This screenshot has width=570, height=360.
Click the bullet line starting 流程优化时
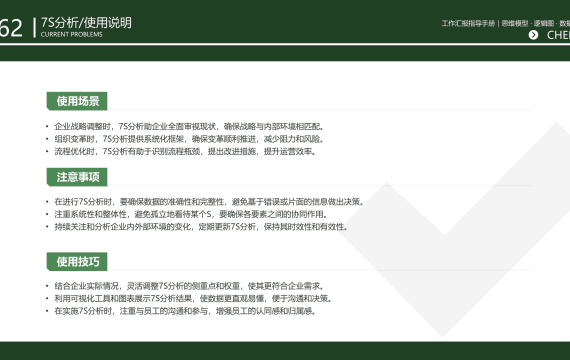(185, 151)
